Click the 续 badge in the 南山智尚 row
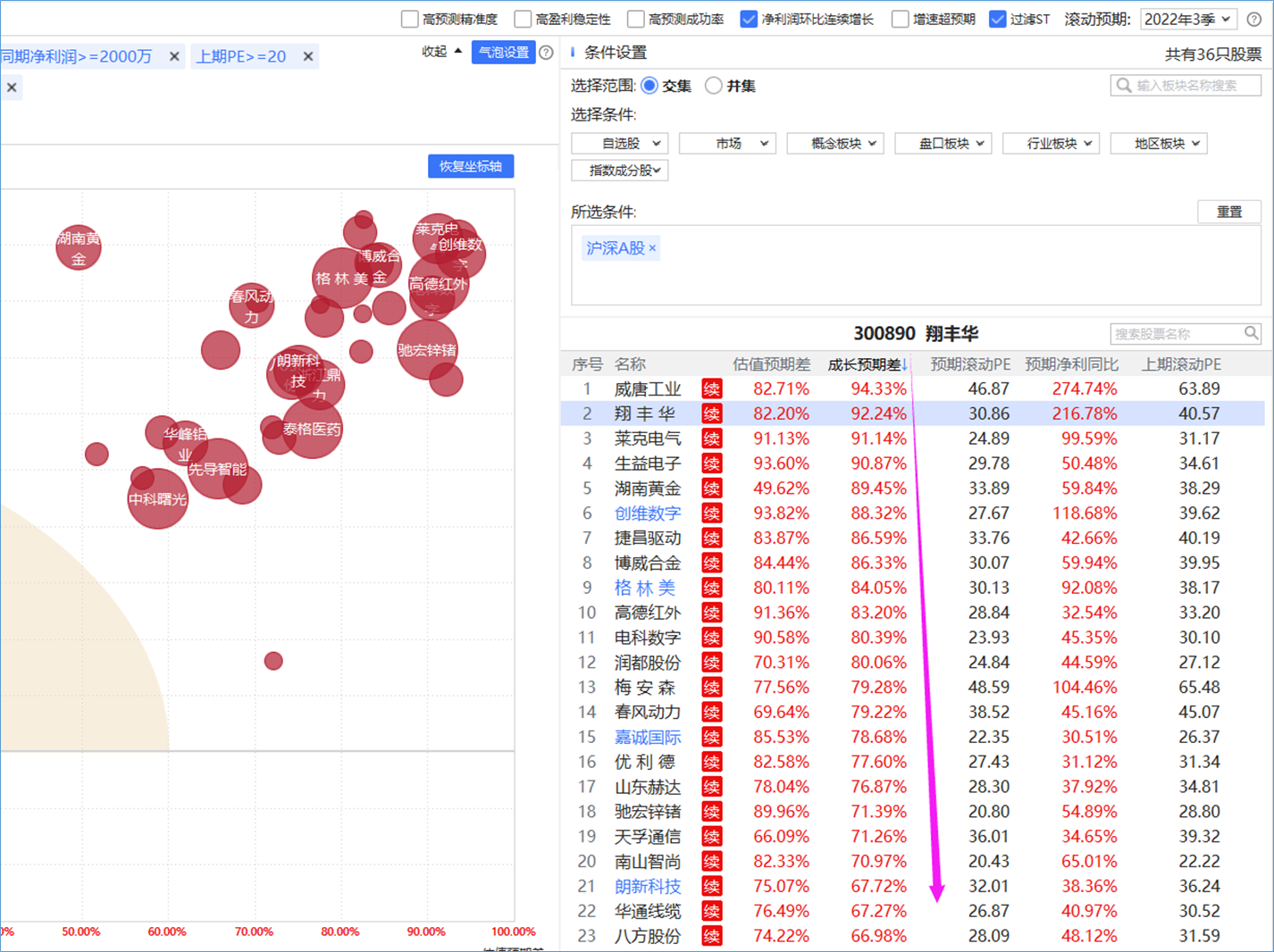The width and height of the screenshot is (1274, 952). click(x=711, y=862)
